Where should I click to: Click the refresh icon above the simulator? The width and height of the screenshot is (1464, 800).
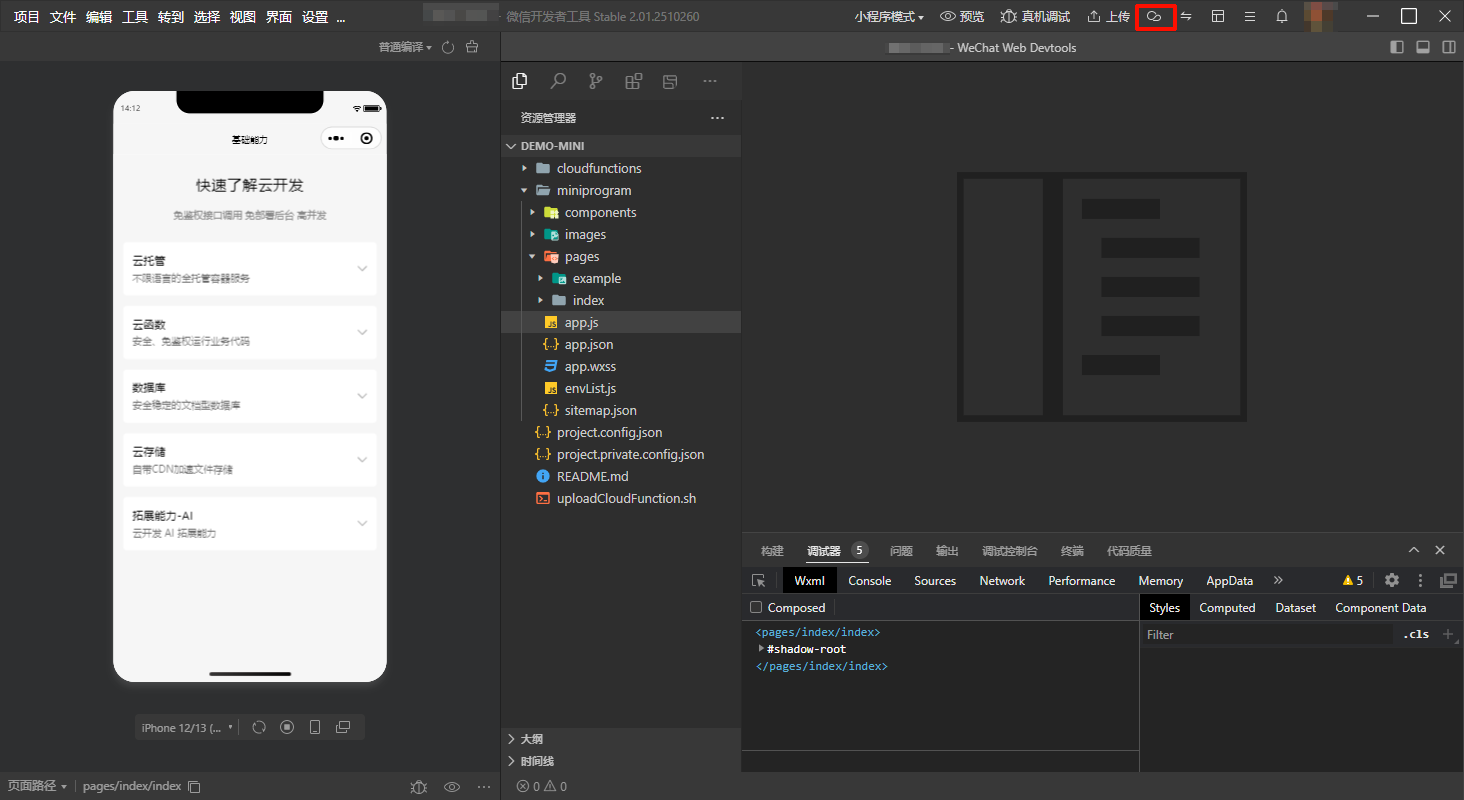[448, 47]
